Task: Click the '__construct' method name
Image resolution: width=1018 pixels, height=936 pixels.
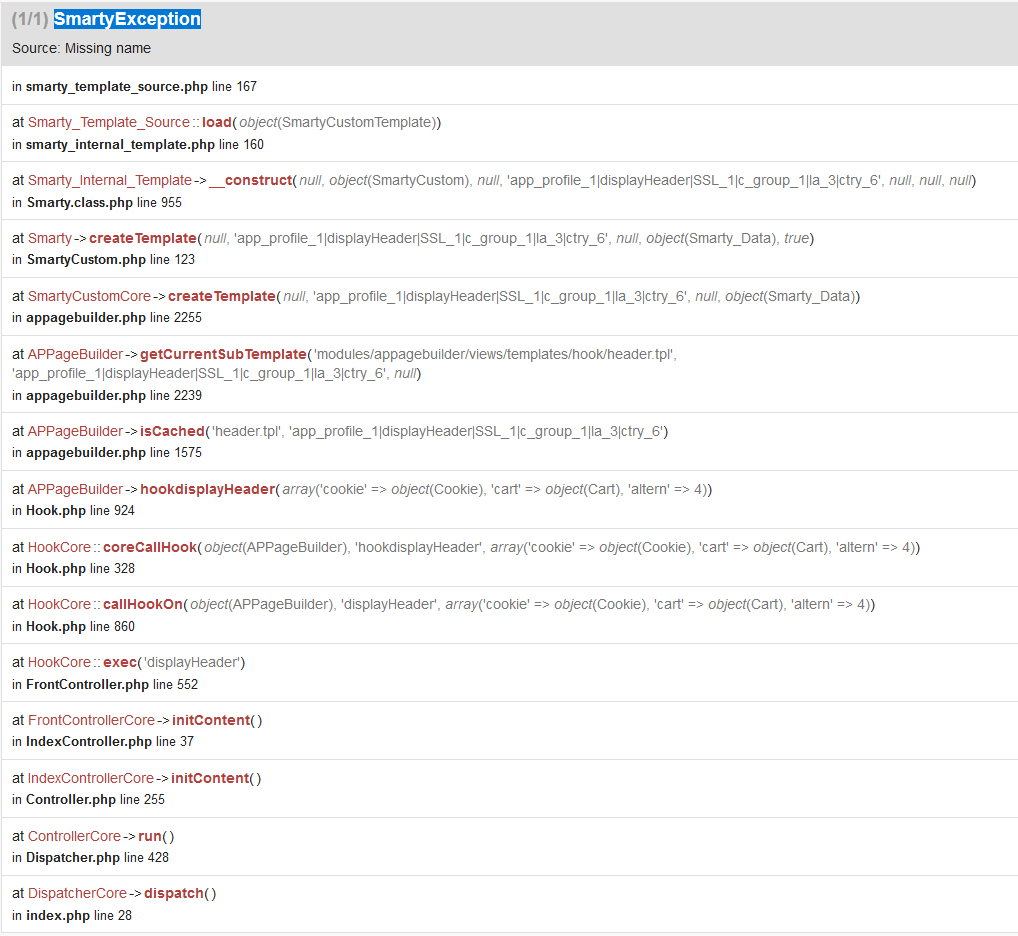Action: 251,180
